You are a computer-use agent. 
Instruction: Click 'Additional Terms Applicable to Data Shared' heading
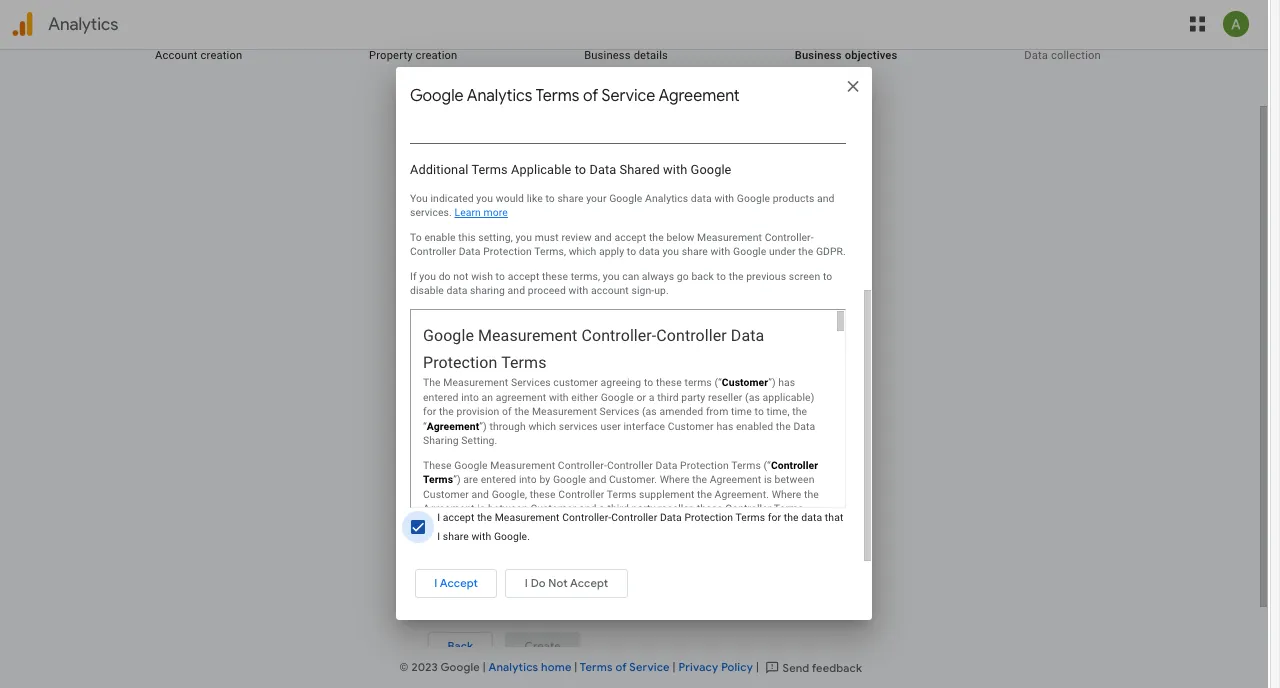tap(570, 170)
